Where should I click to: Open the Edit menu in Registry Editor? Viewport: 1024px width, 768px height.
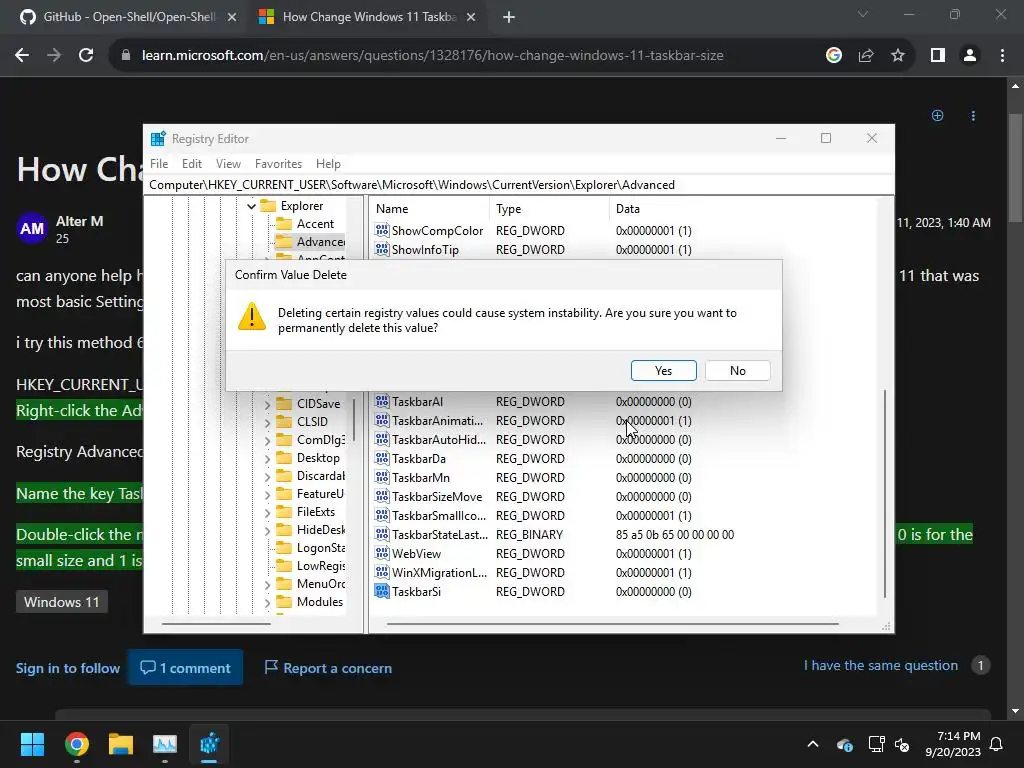pos(191,164)
